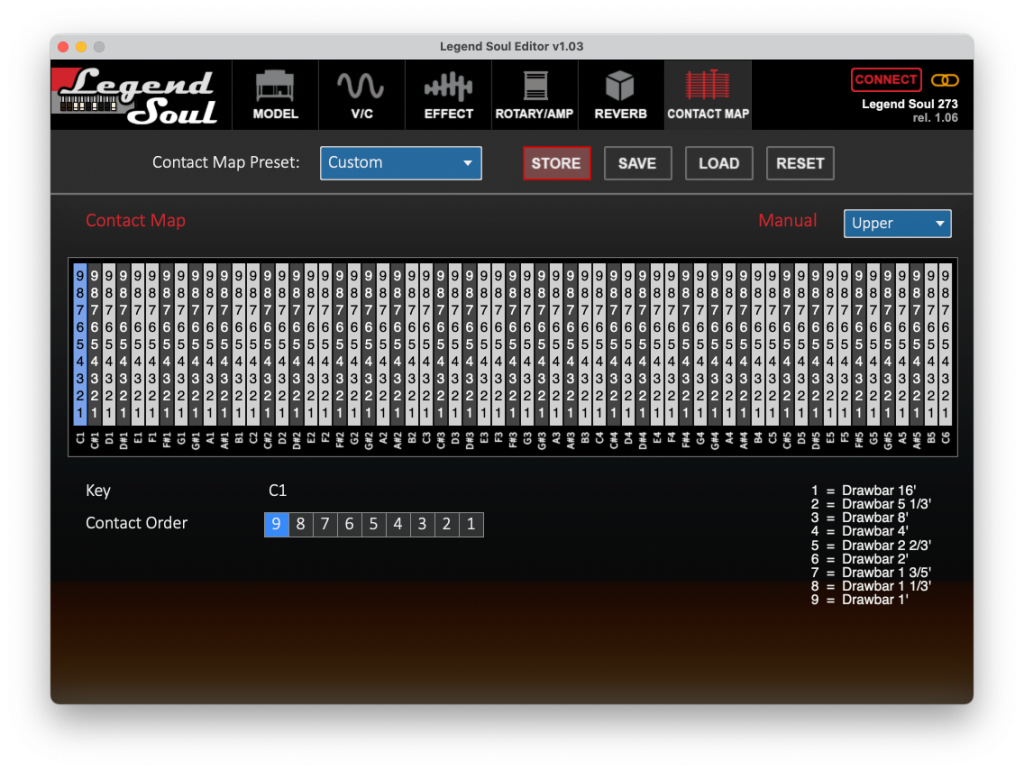Screen dimensions: 1024x771
Task: Click the STORE button
Action: pos(556,163)
